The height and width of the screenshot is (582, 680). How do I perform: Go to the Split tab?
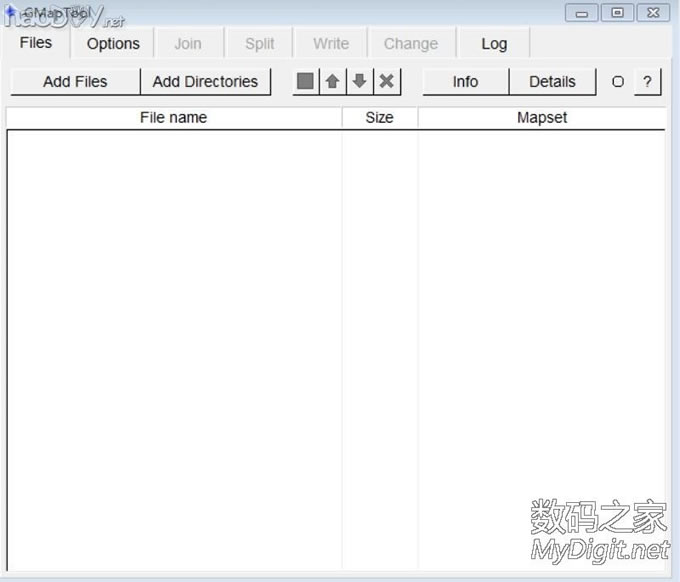260,44
